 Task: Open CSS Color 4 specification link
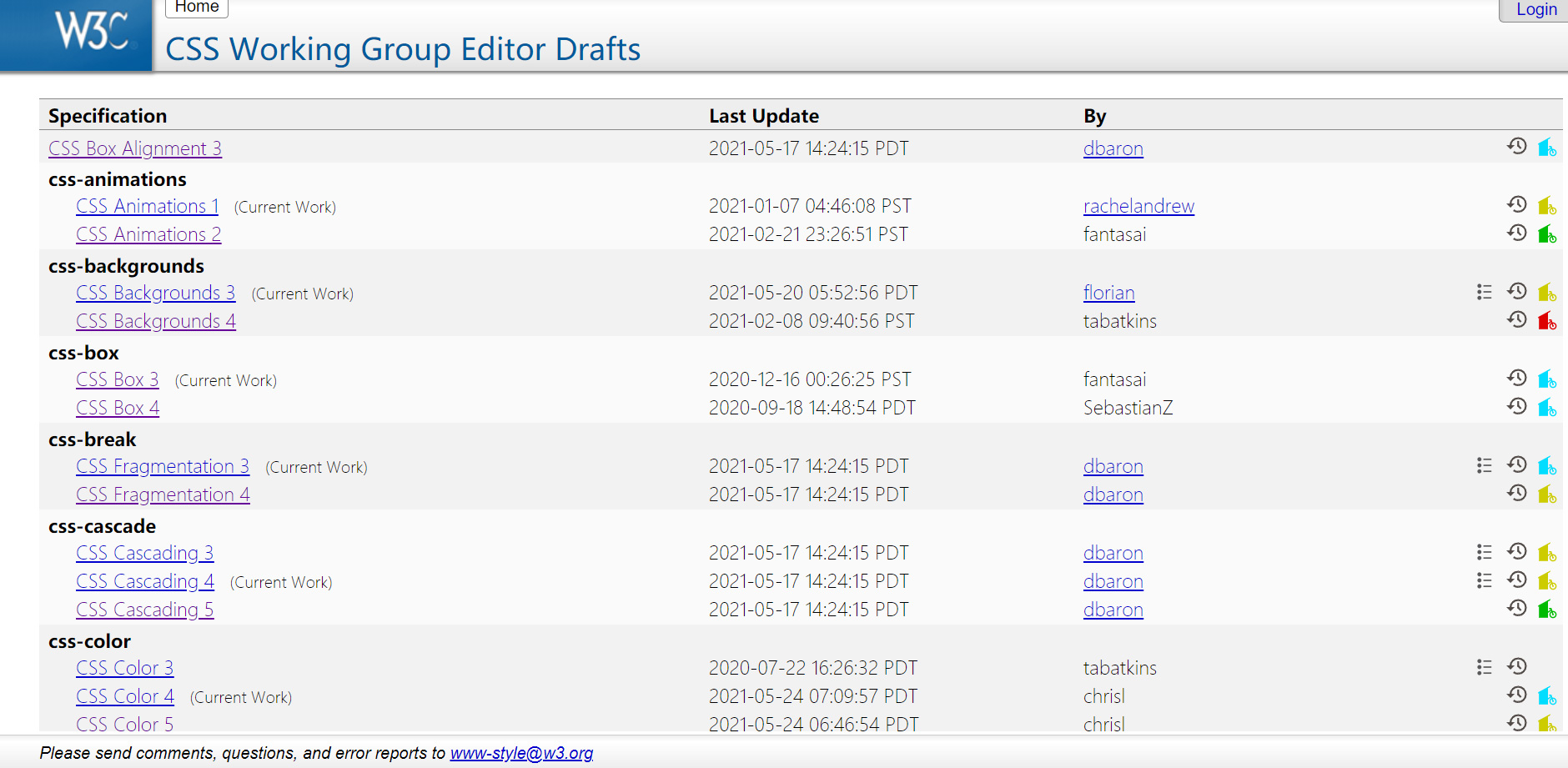tap(125, 696)
